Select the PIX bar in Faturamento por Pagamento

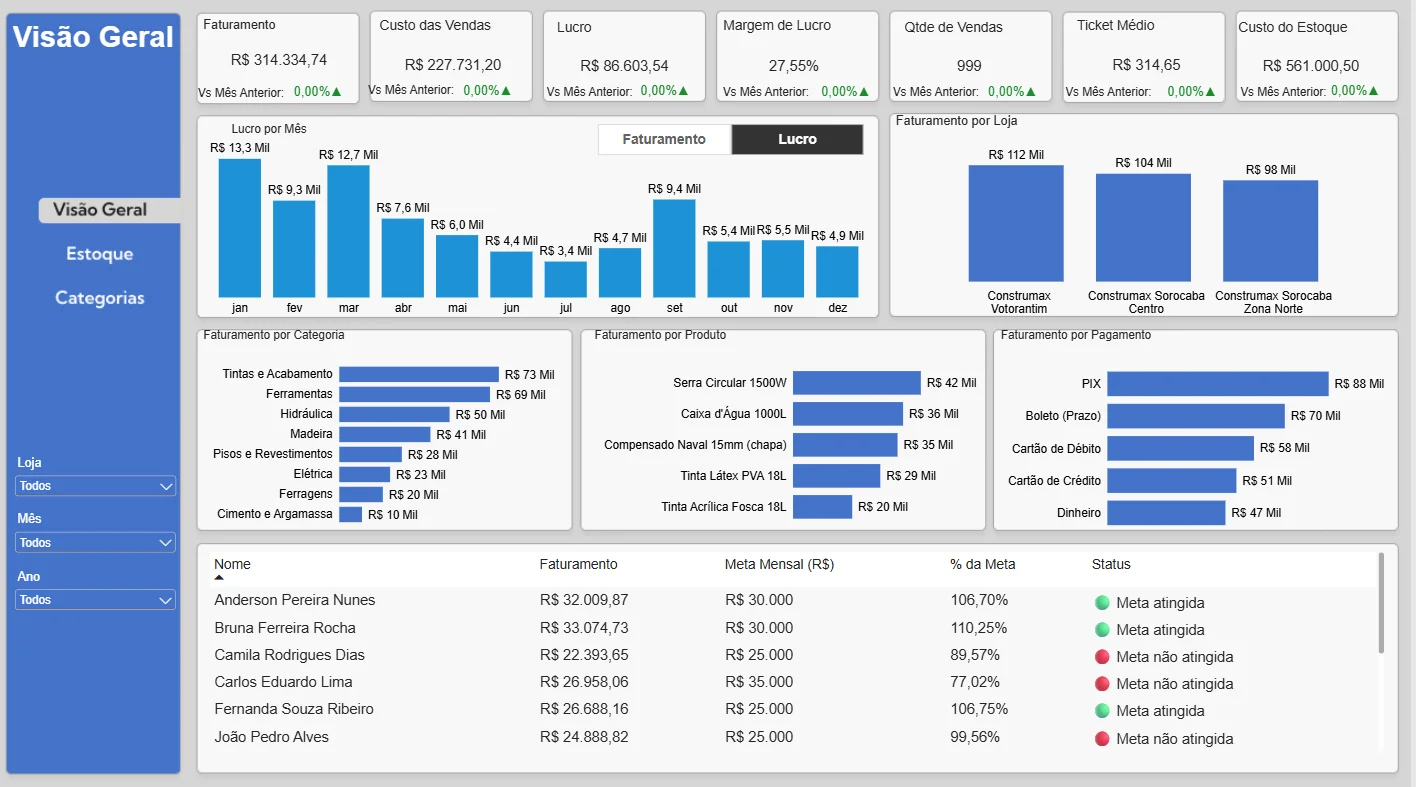tap(1218, 384)
